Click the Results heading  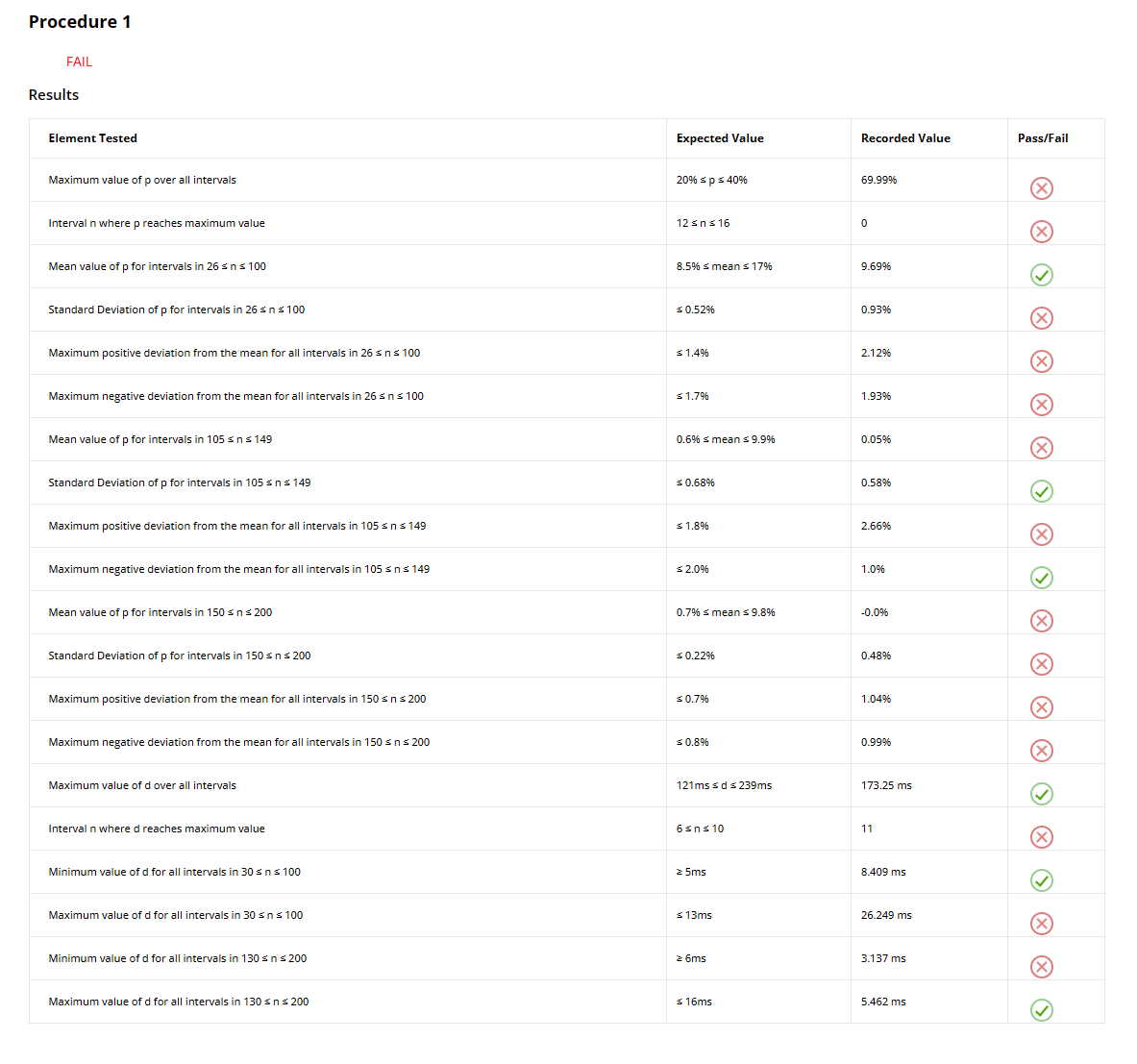(54, 95)
